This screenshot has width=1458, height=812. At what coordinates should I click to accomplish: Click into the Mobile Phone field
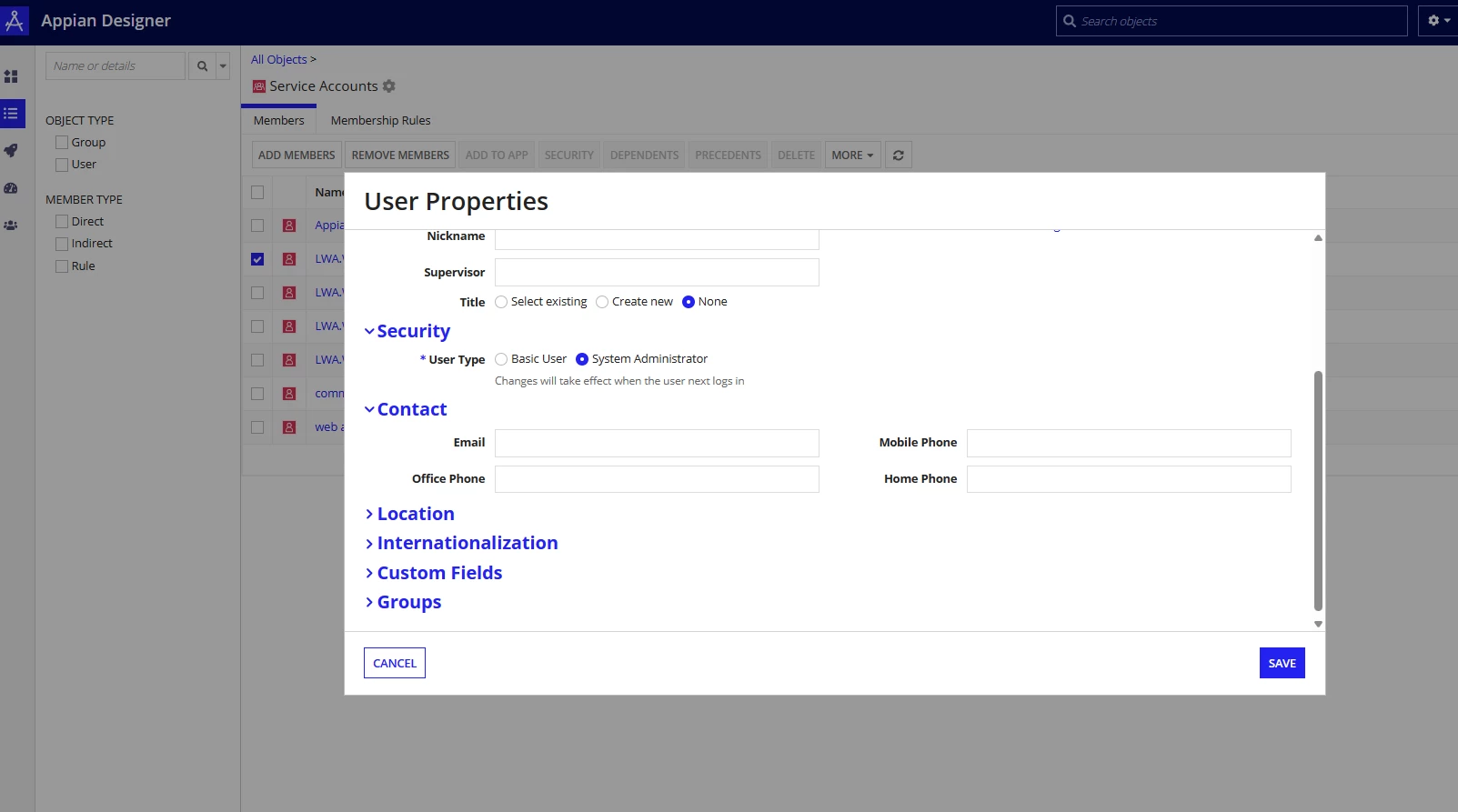(1129, 443)
